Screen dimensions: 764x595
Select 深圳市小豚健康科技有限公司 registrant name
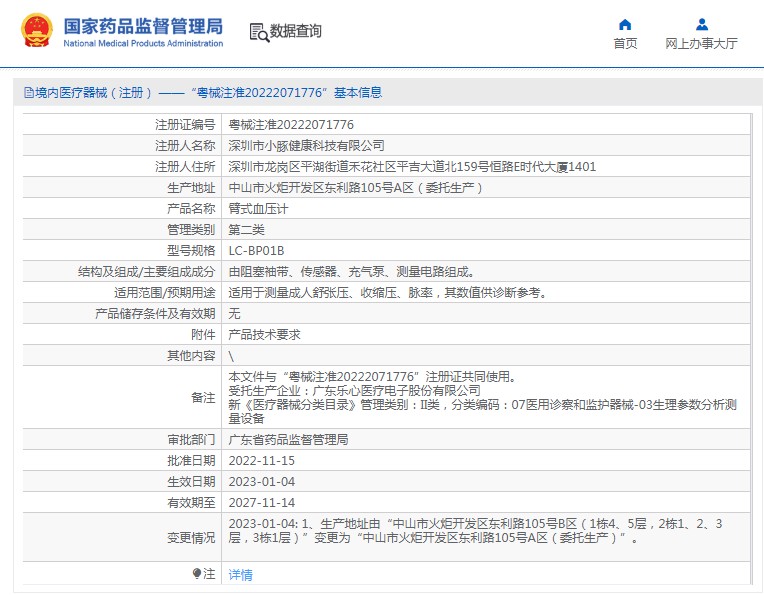pyautogui.click(x=306, y=146)
